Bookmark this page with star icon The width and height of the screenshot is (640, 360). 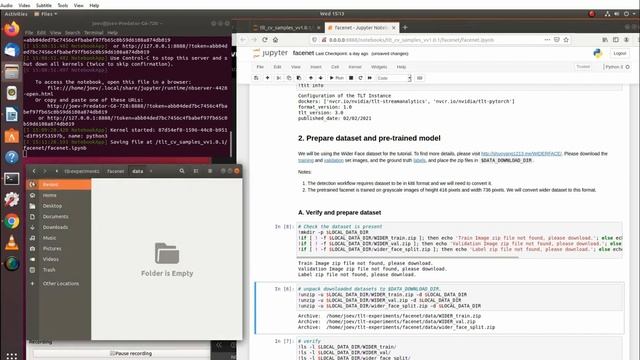click(566, 40)
